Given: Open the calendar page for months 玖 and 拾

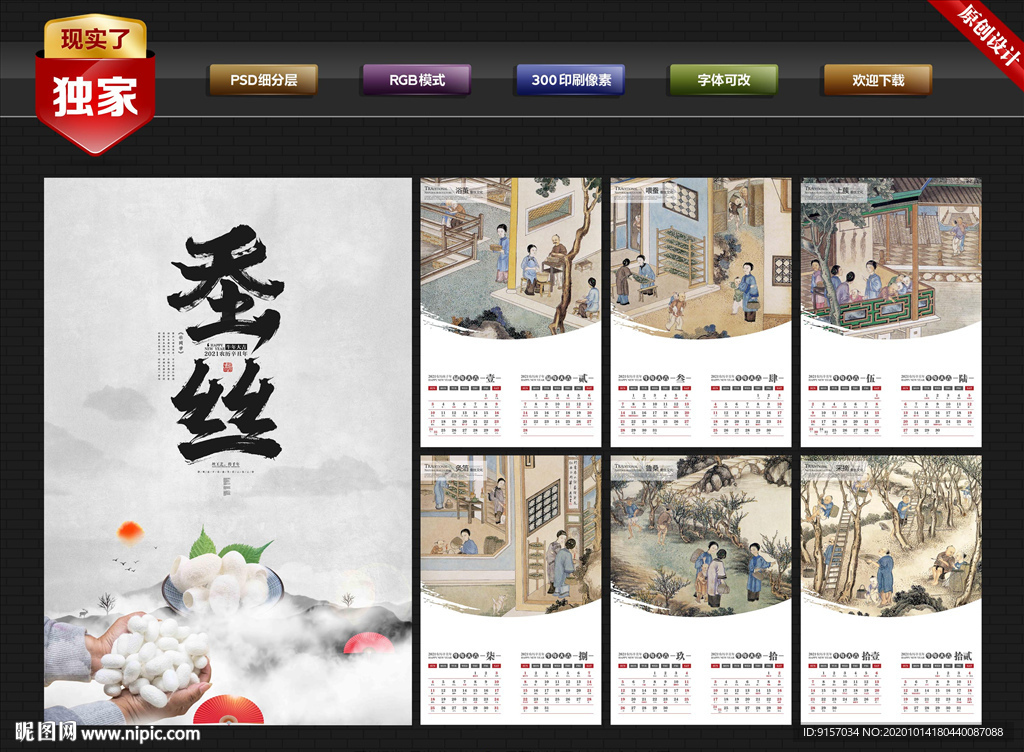Looking at the screenshot, I should [x=701, y=590].
